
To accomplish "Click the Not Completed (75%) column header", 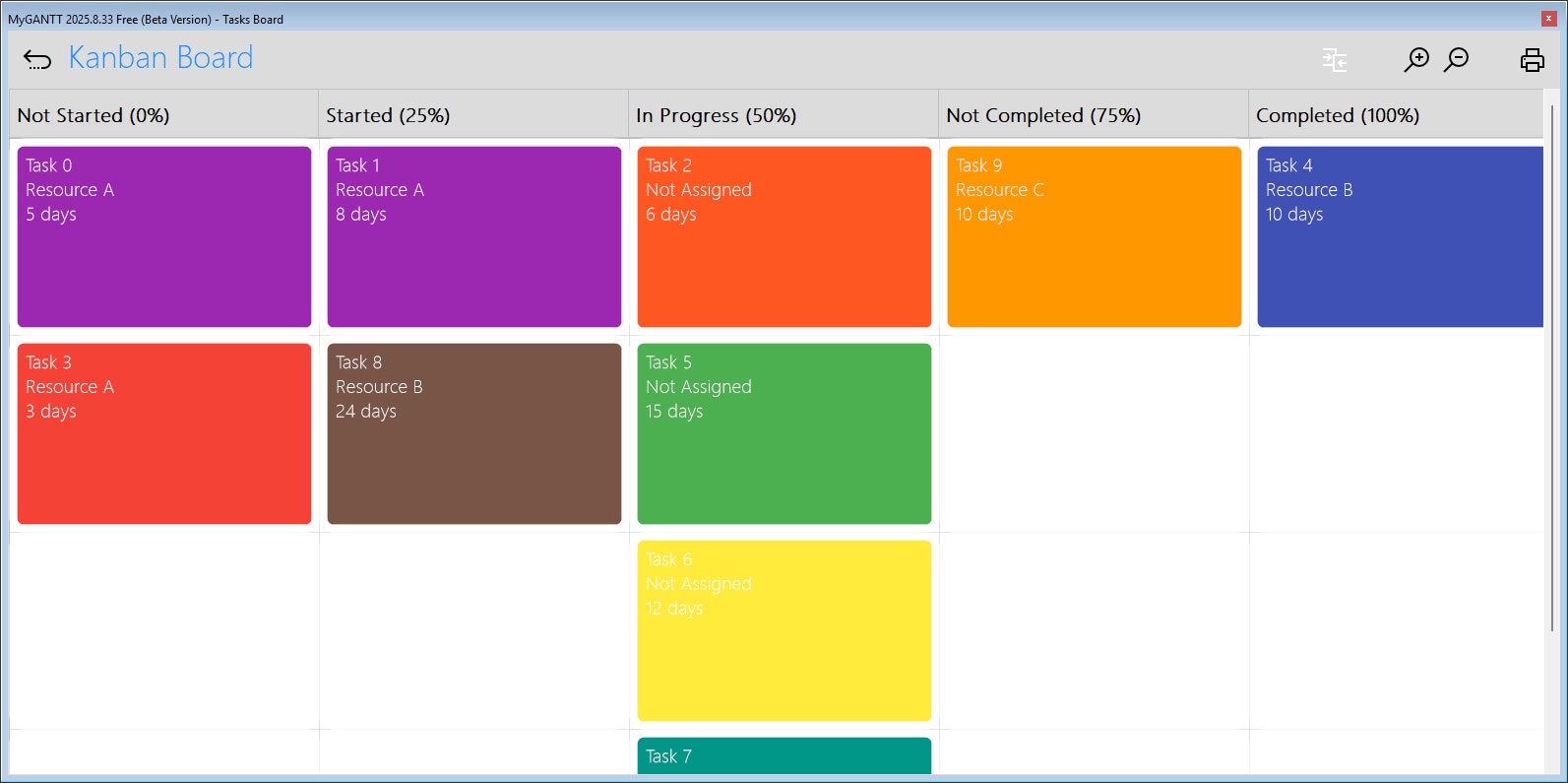I will point(1094,114).
